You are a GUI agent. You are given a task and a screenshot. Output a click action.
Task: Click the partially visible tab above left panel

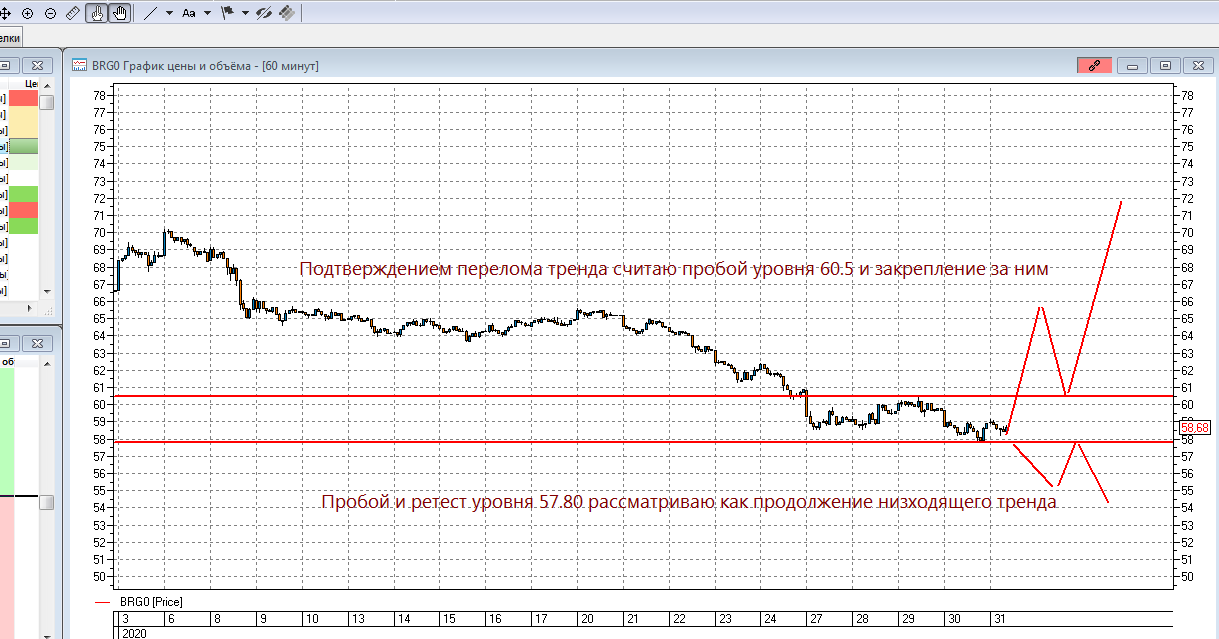coord(10,38)
